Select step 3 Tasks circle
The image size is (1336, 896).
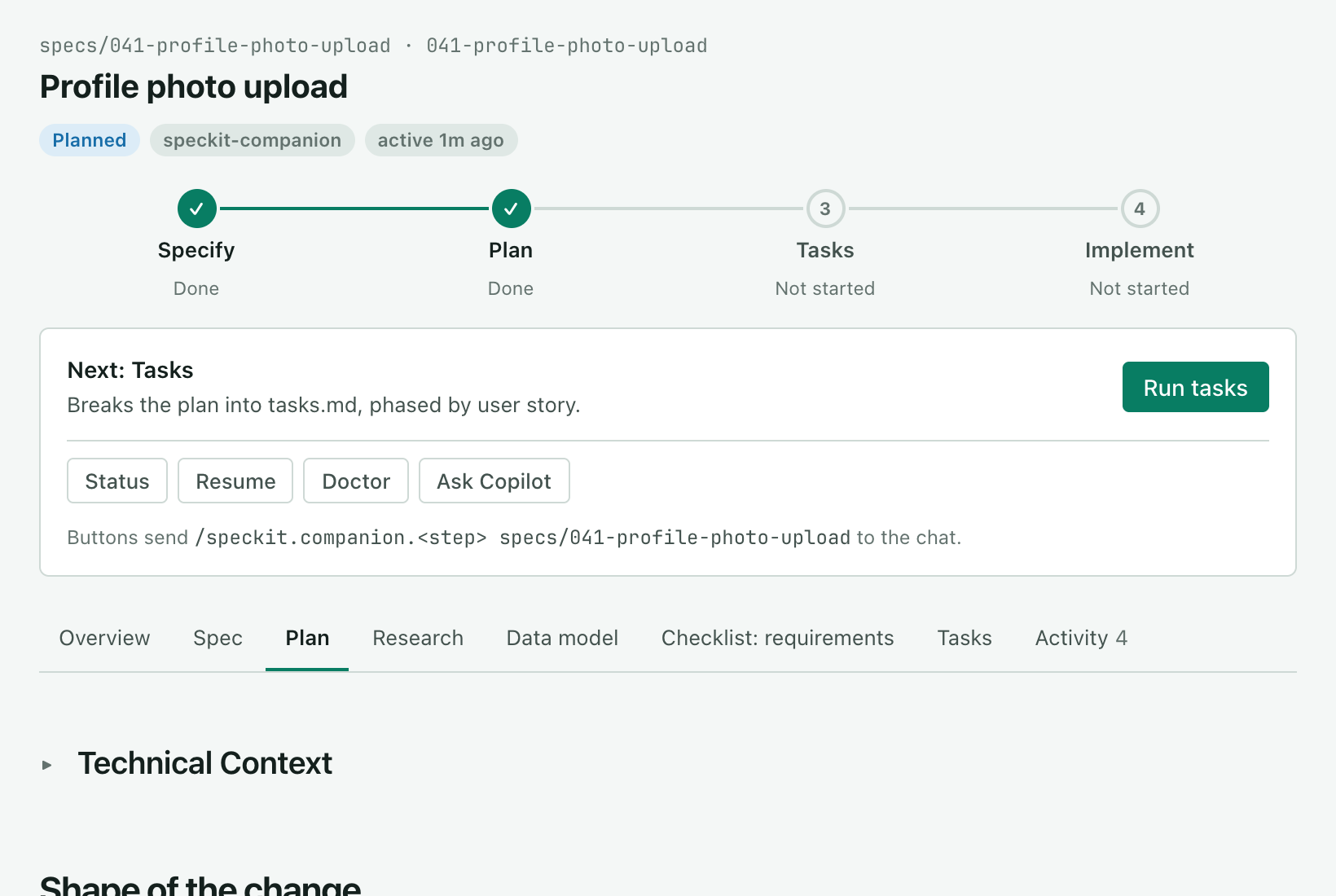point(825,209)
